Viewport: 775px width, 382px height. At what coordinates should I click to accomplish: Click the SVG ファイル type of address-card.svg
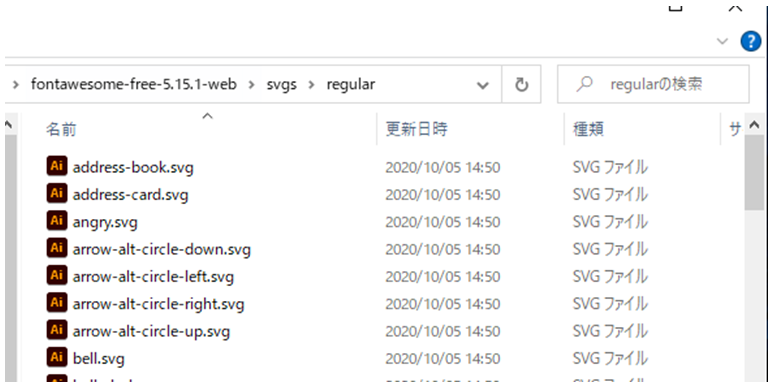point(610,195)
